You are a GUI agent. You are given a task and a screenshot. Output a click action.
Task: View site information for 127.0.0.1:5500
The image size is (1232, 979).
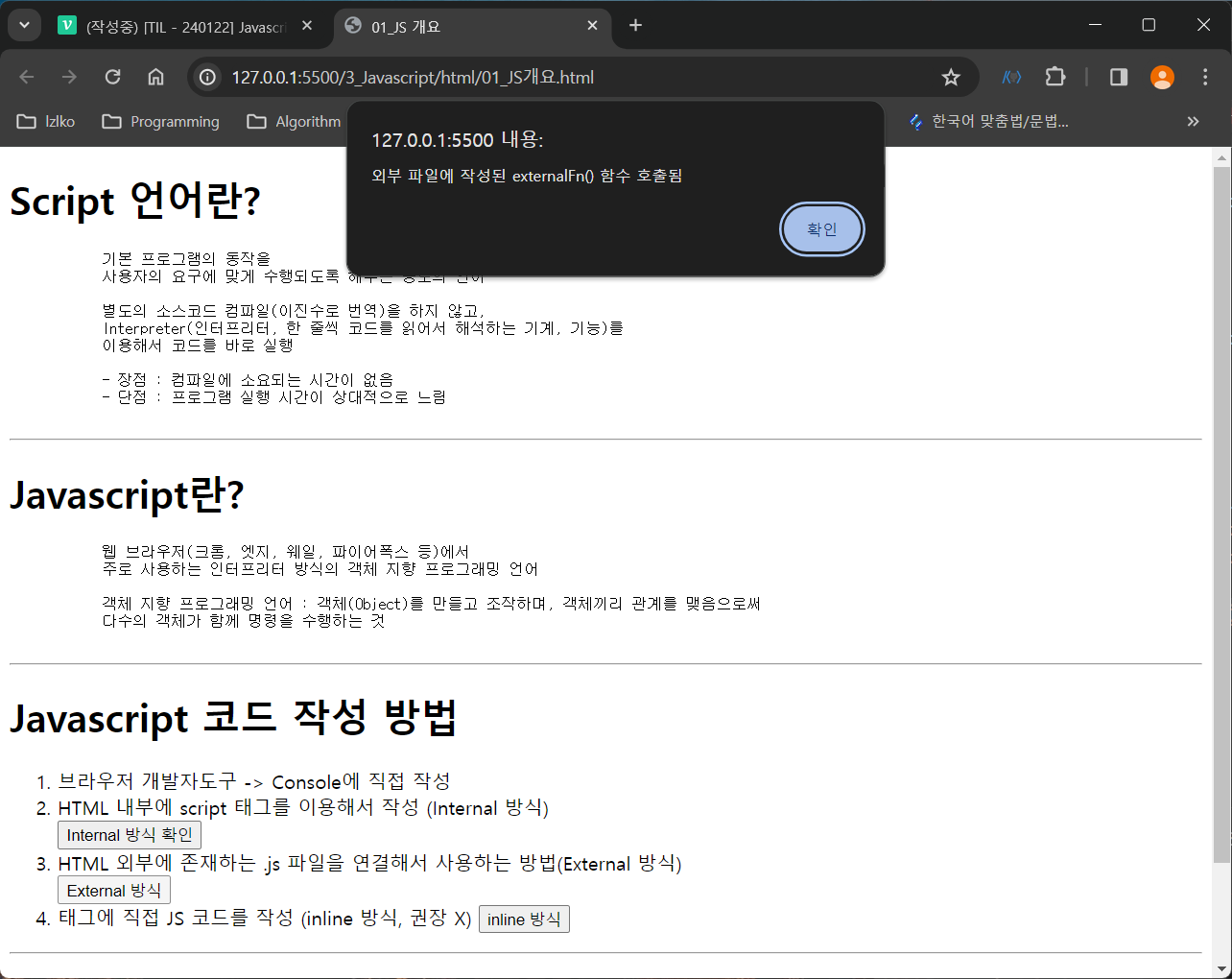[206, 77]
